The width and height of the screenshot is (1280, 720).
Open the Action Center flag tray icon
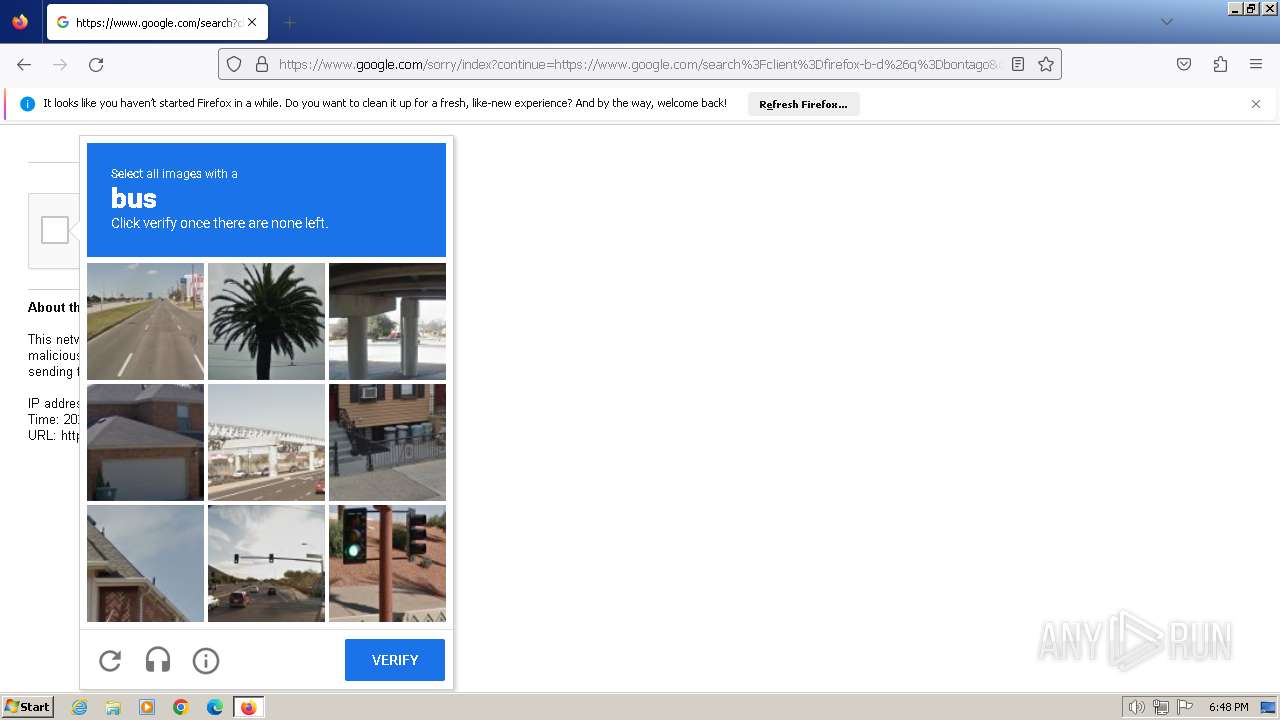[1185, 707]
